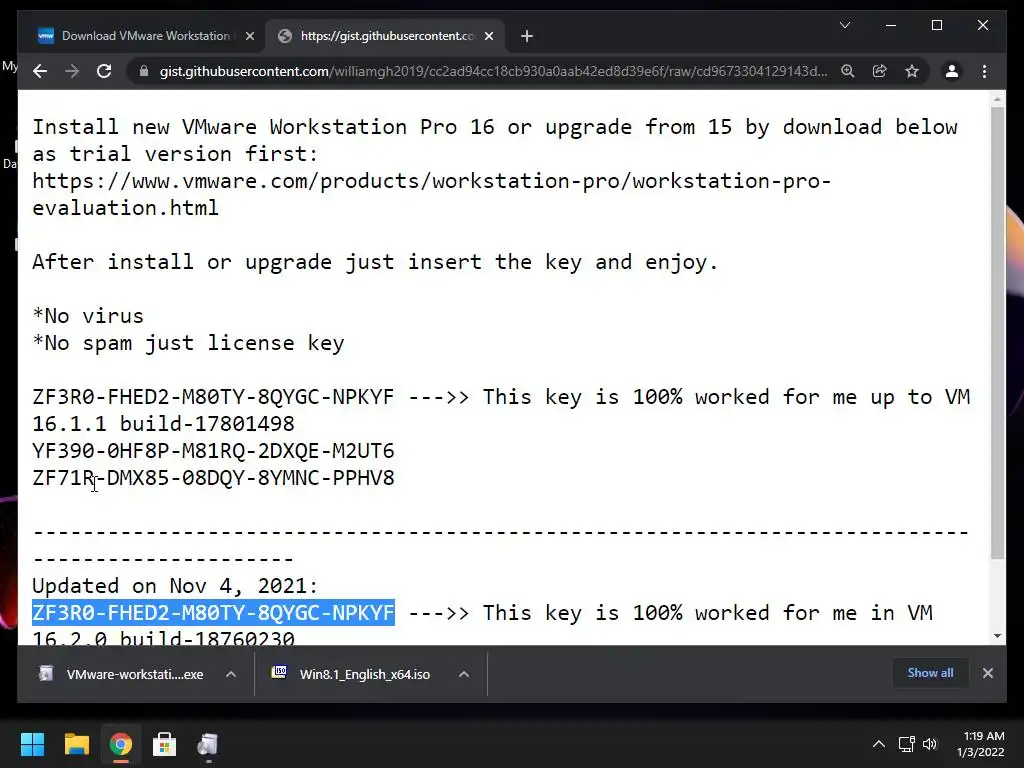Screen dimensions: 1024x768
Task: Click "Updated on Nov 4, 2021:" text
Action: click(175, 586)
